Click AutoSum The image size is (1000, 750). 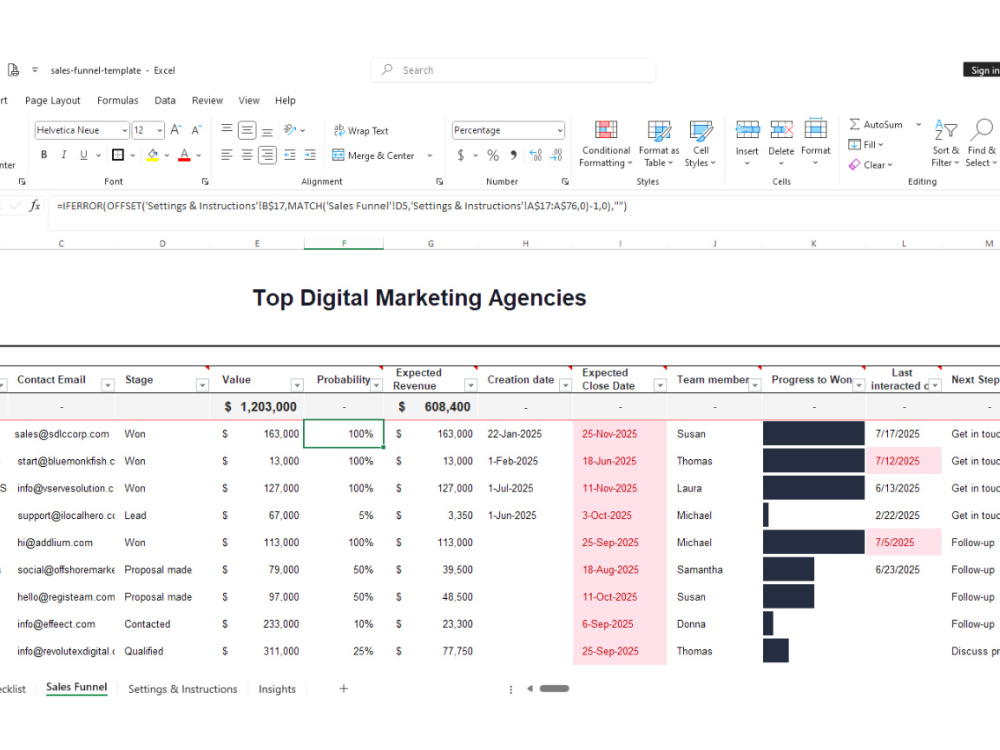(x=876, y=124)
